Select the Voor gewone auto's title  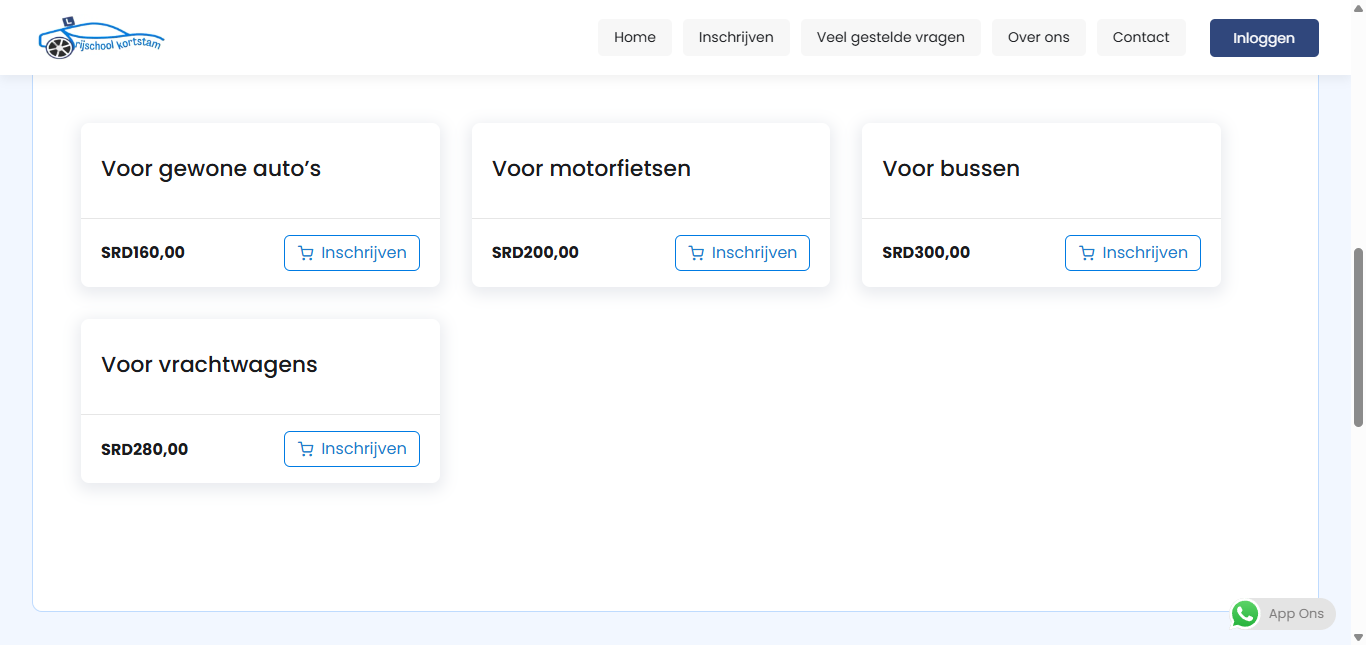tap(211, 169)
